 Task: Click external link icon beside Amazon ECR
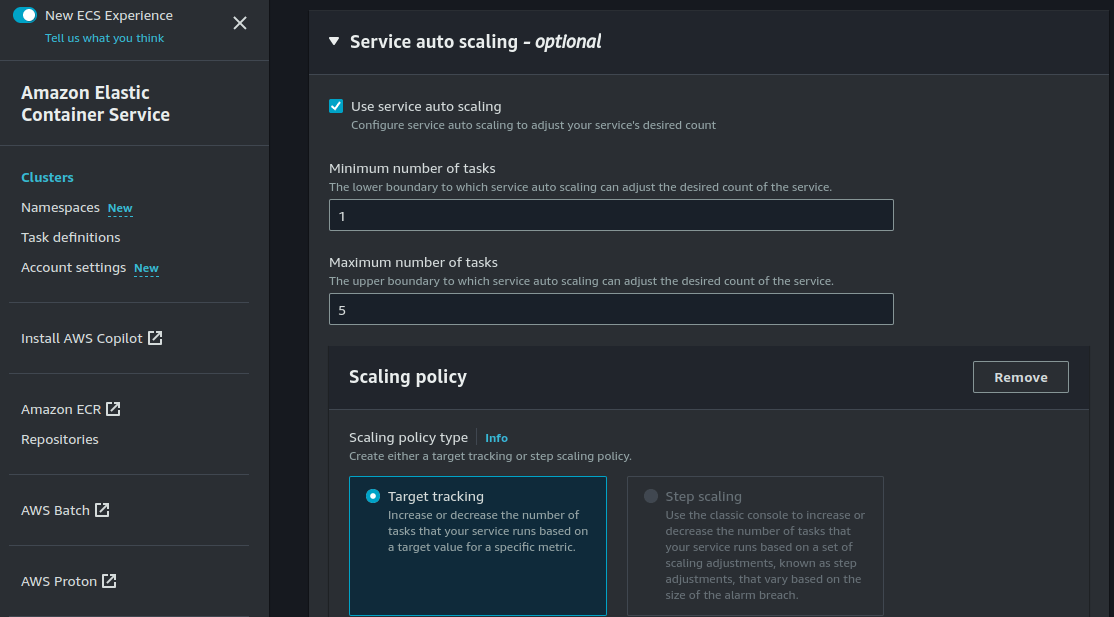[x=113, y=409]
